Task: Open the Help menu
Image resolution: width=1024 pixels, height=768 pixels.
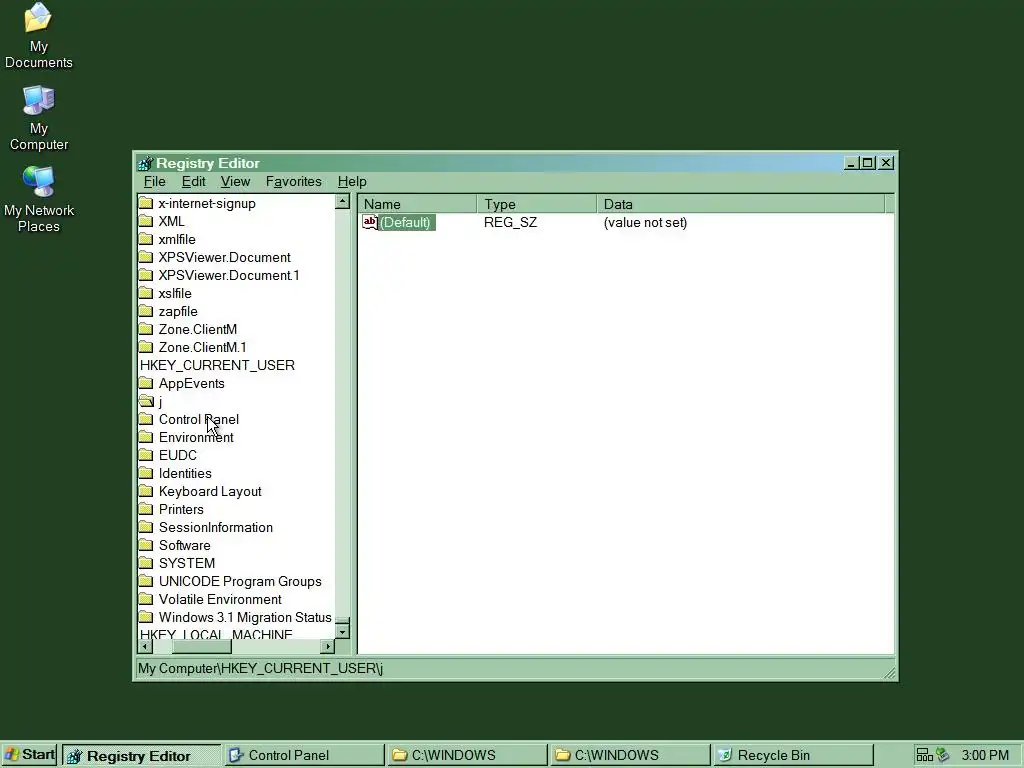Action: [x=352, y=182]
